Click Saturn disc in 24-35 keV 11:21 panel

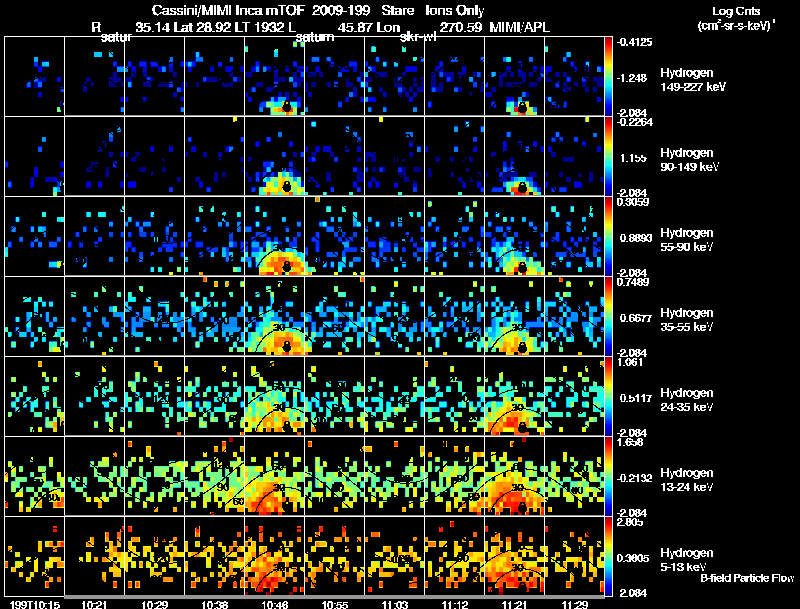click(522, 427)
